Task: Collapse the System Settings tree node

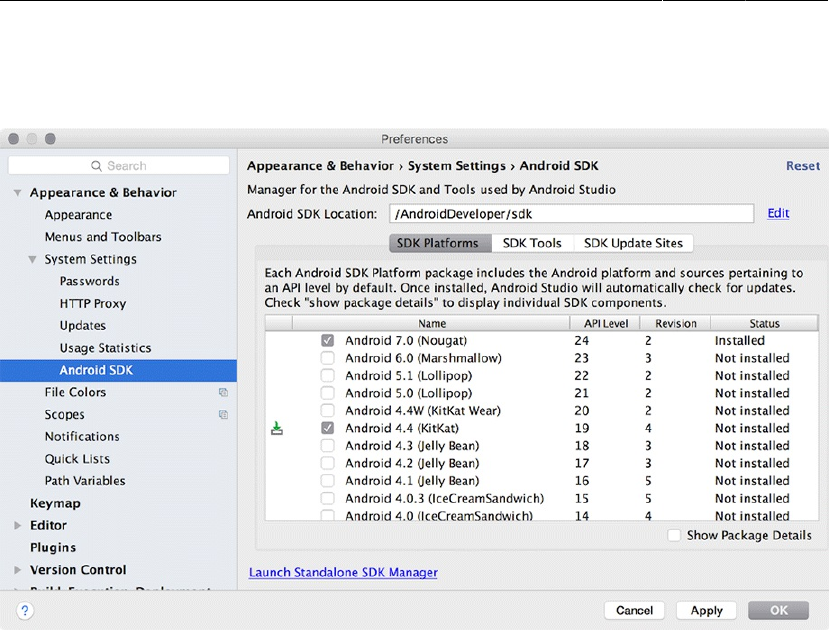Action: click(33, 260)
